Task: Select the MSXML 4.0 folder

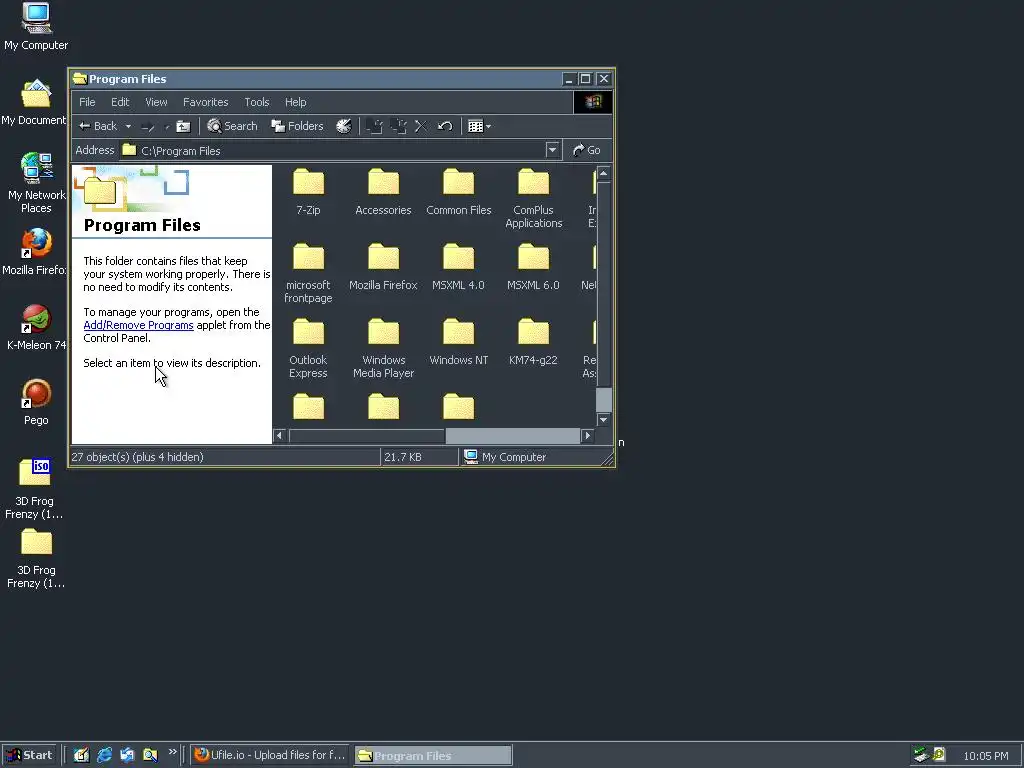Action: point(458,267)
